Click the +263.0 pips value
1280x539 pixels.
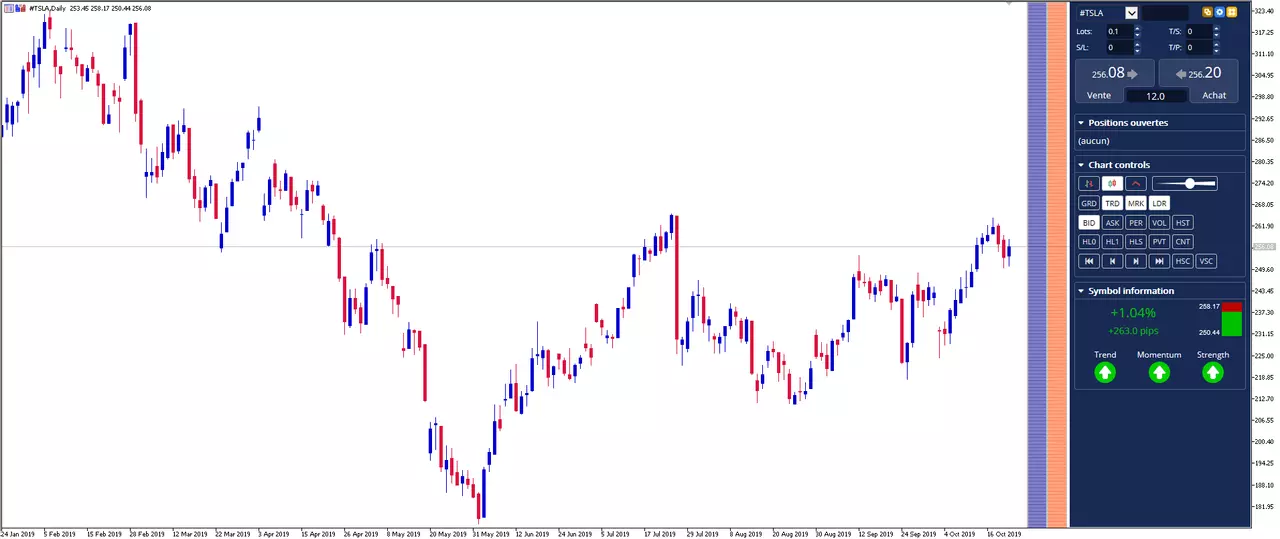pos(1133,331)
